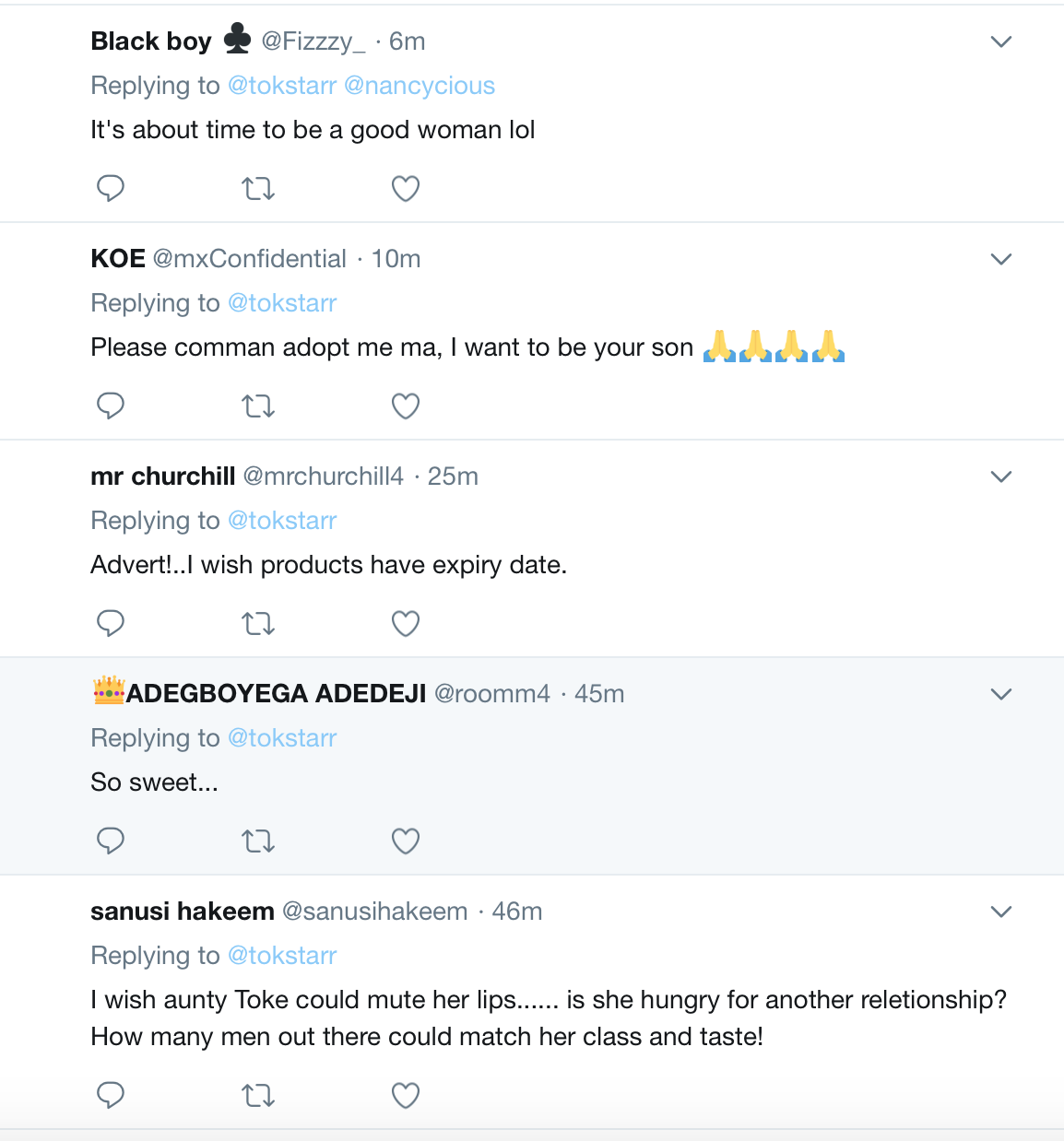
Task: Like sanusi hakeem's tweet
Action: (x=406, y=1096)
